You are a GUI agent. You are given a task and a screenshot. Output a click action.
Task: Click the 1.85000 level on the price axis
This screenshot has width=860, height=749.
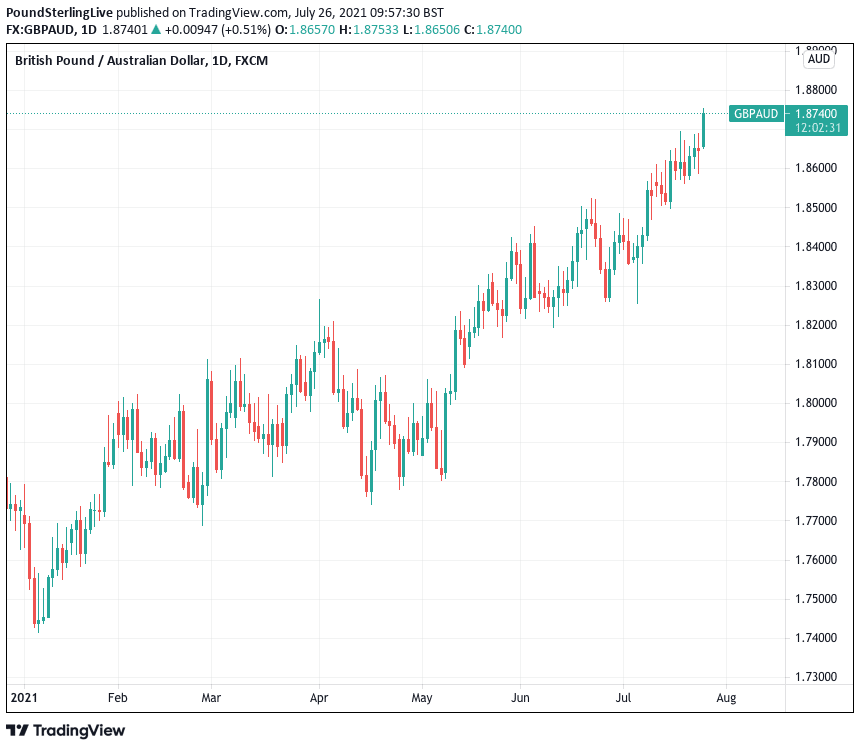coord(815,207)
